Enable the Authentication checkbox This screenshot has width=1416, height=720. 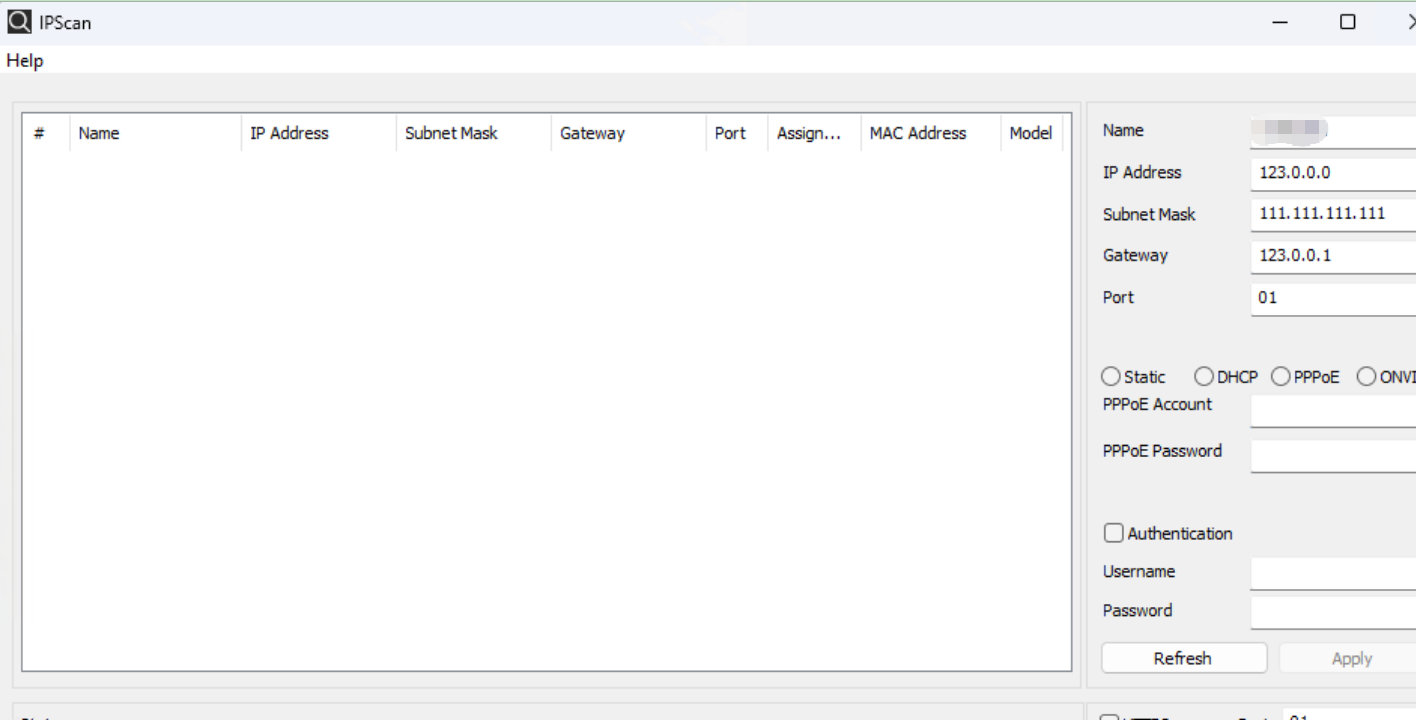[1113, 533]
